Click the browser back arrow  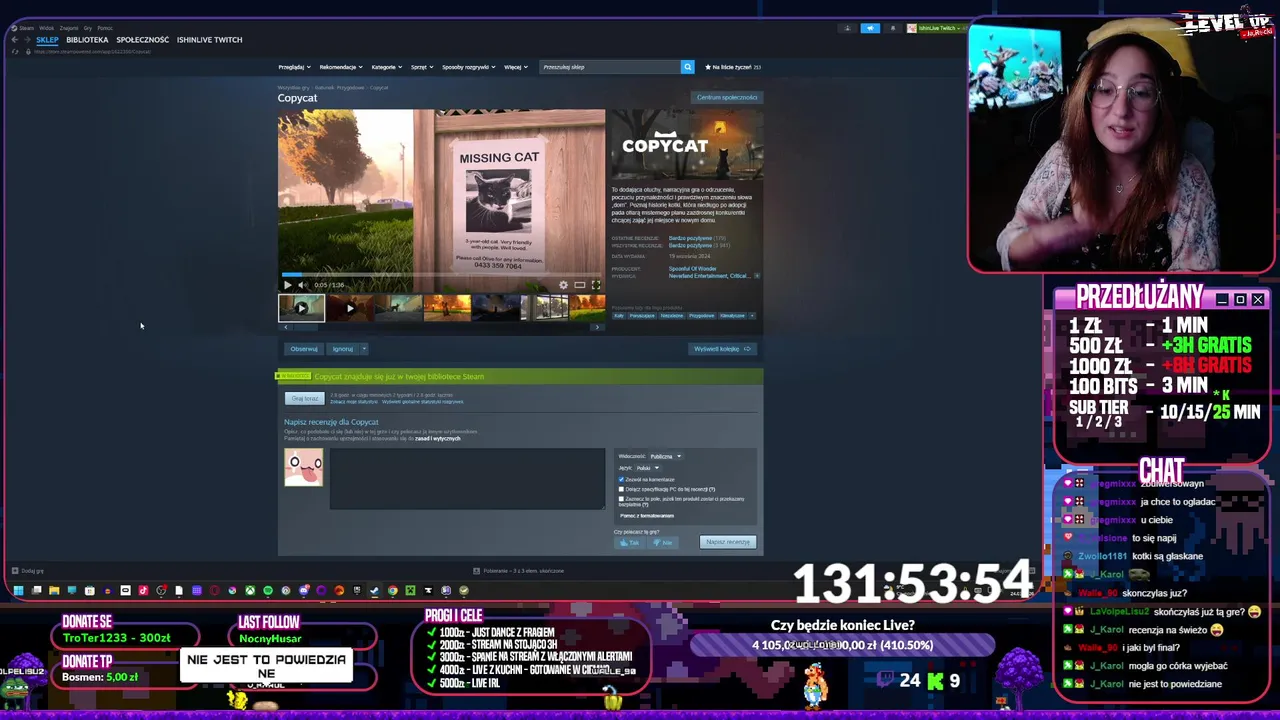(x=15, y=40)
